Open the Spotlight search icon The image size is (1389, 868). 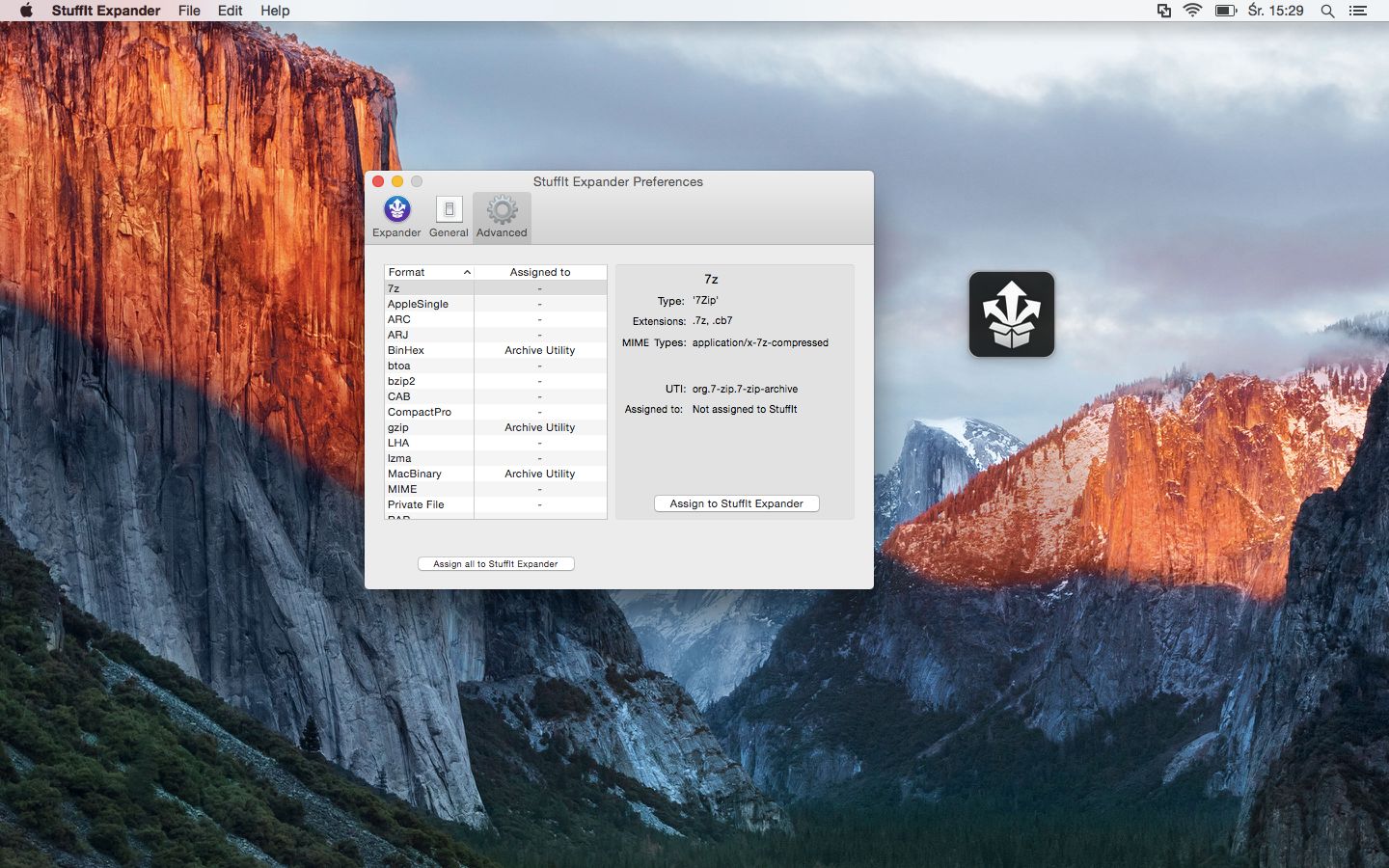pos(1327,11)
